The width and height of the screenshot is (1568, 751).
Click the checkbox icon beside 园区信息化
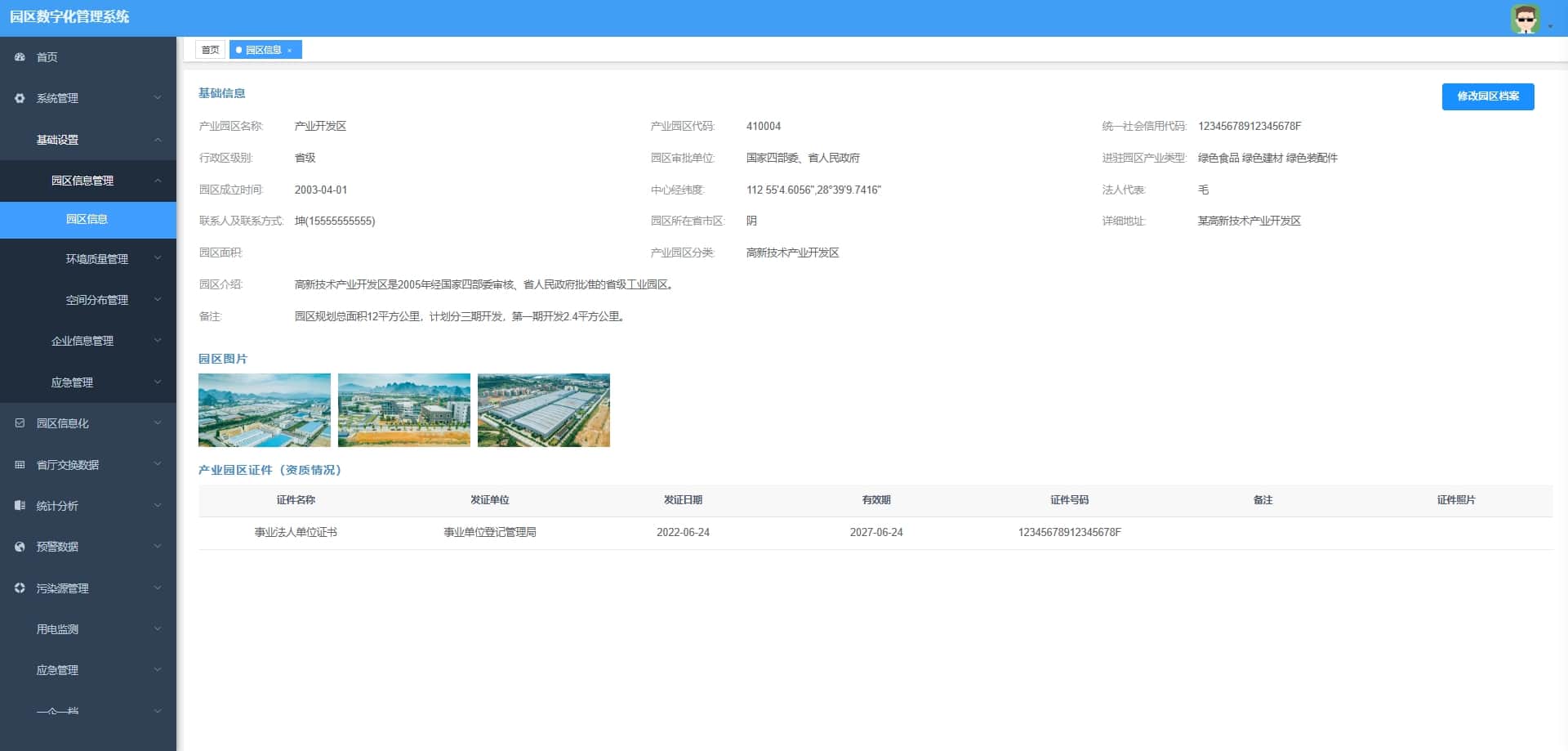[x=20, y=423]
